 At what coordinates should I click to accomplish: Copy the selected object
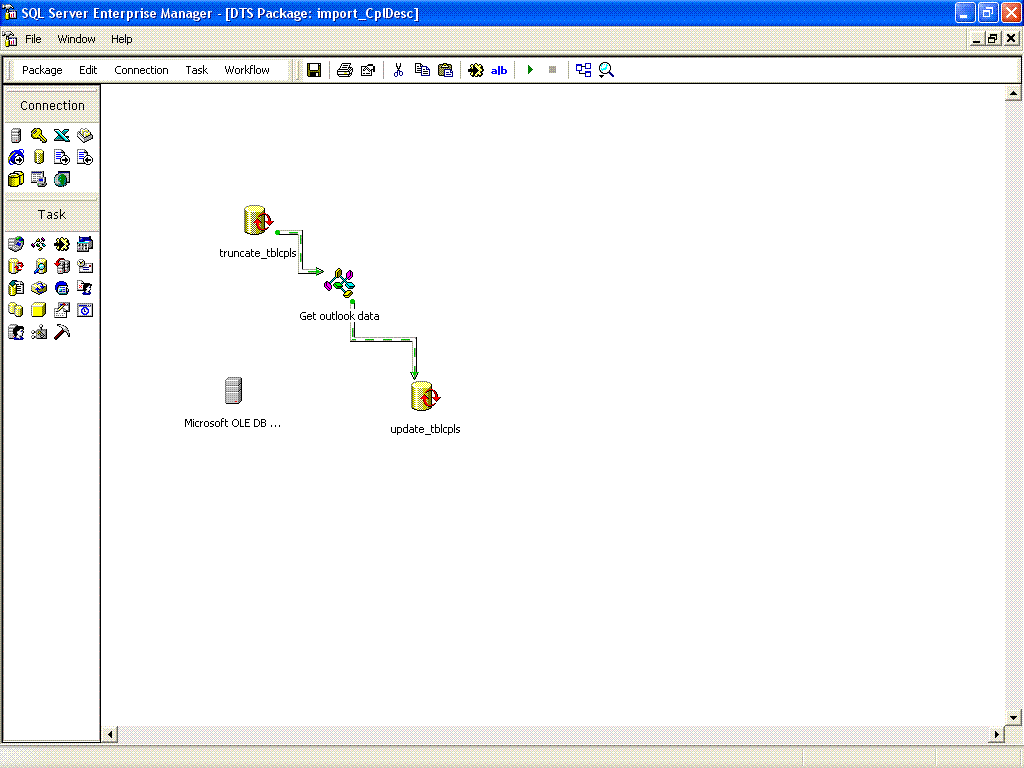pos(422,70)
